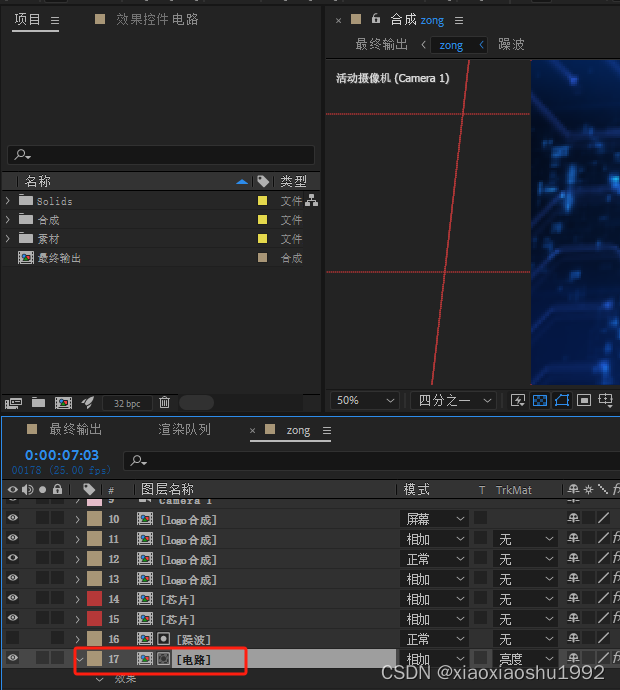Open project flowchart view icon

[x=312, y=201]
